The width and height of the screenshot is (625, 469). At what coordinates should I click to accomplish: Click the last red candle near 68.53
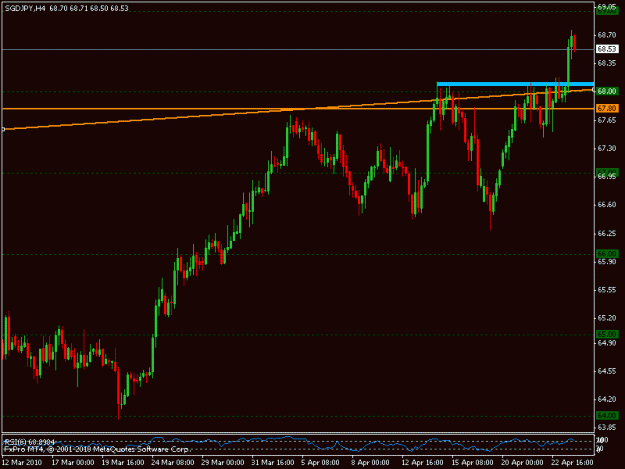coord(575,43)
